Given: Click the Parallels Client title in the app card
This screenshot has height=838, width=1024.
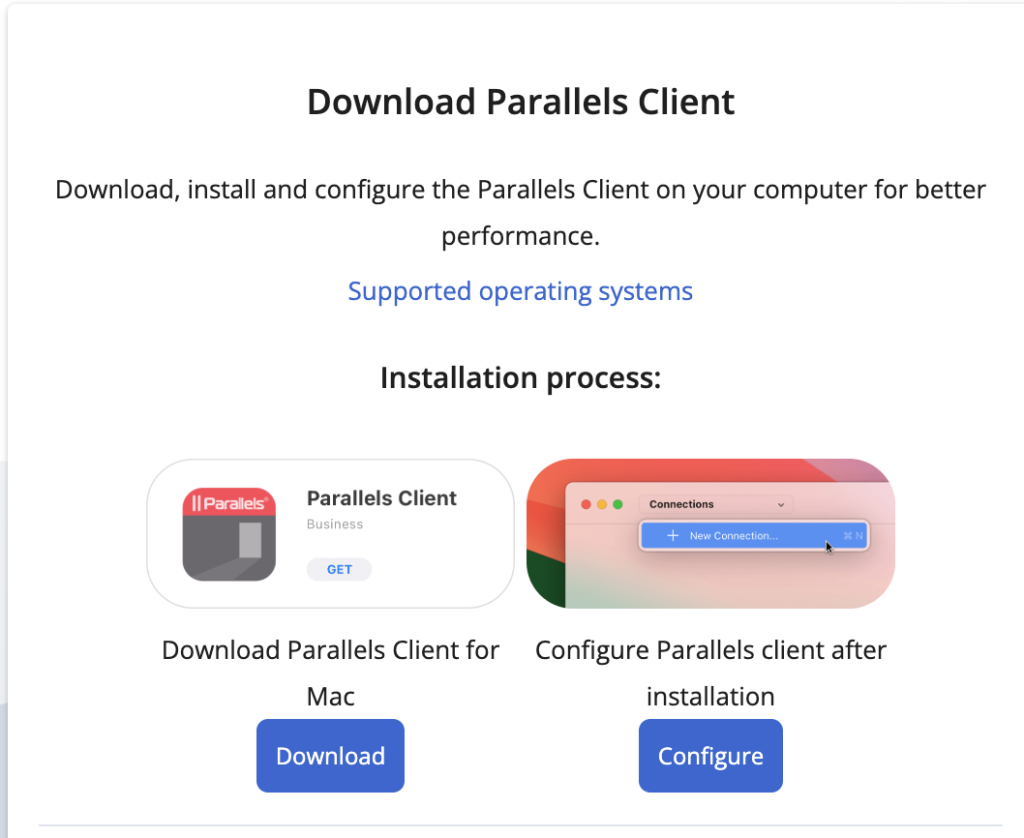Looking at the screenshot, I should tap(381, 498).
